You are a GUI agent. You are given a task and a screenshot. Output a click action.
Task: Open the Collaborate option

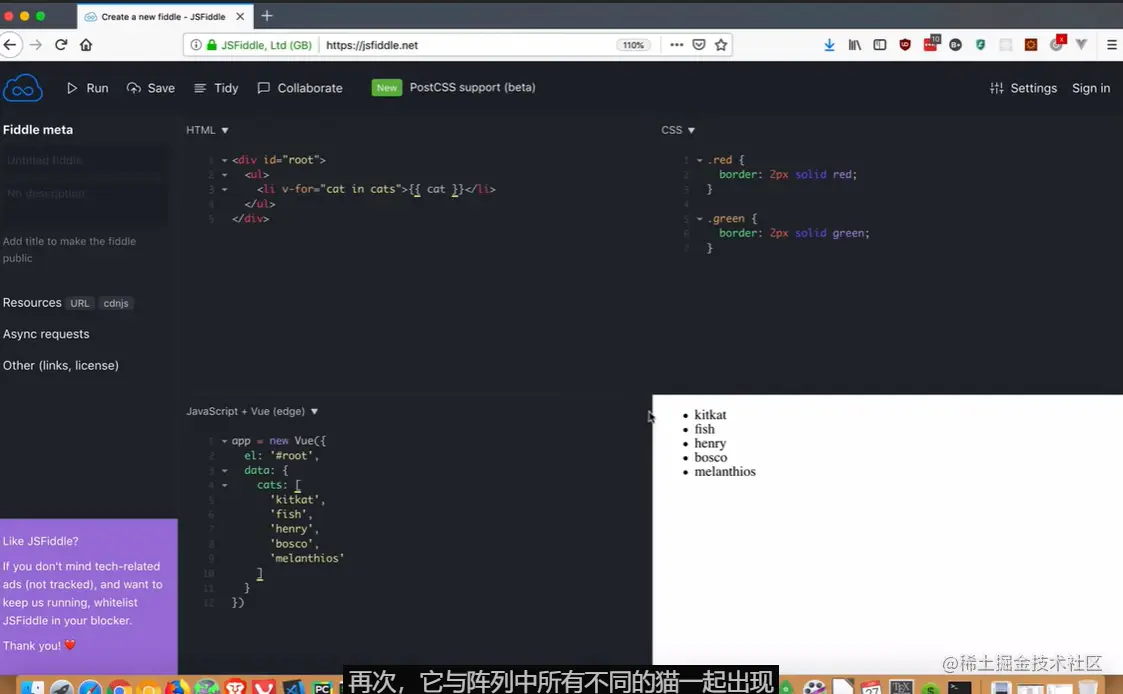click(300, 88)
